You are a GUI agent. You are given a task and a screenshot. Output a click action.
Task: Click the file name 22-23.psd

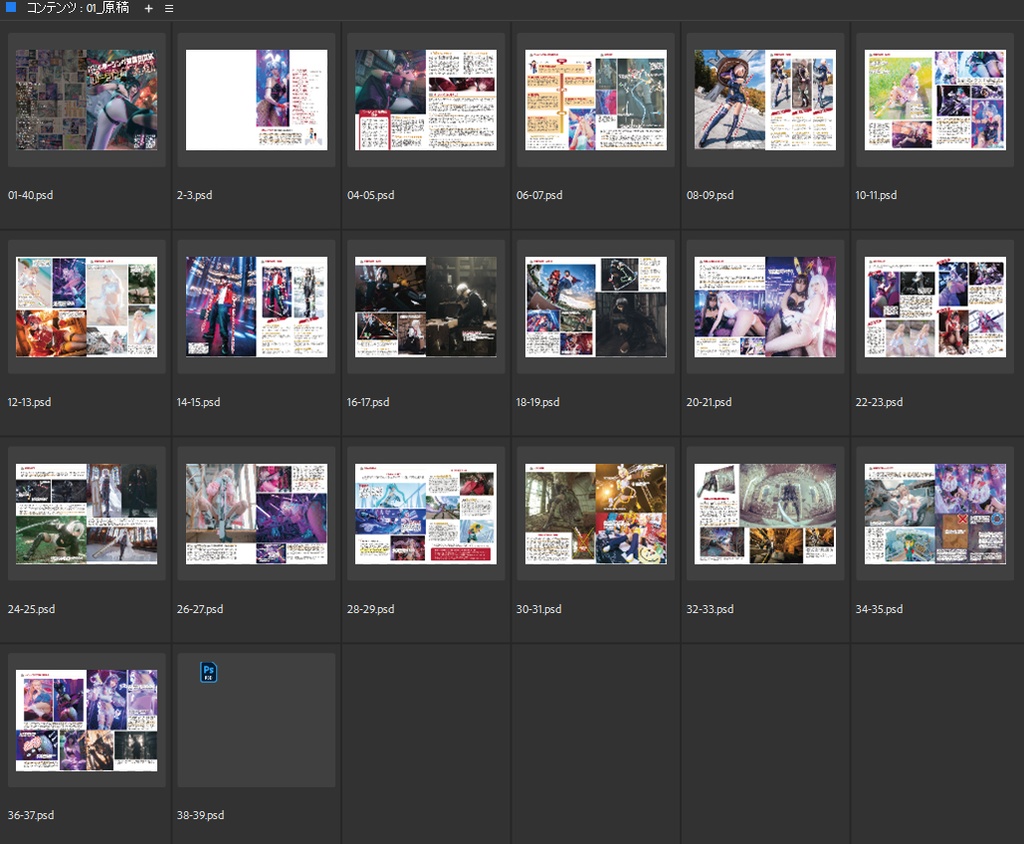coord(879,402)
